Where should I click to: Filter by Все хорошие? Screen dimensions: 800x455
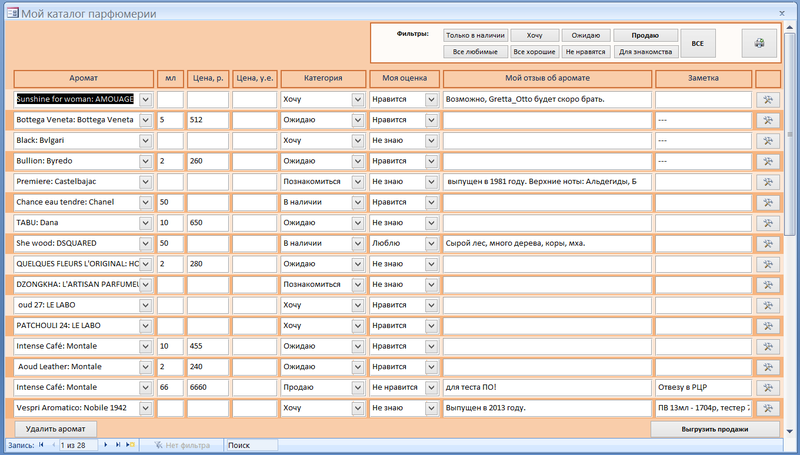[534, 52]
